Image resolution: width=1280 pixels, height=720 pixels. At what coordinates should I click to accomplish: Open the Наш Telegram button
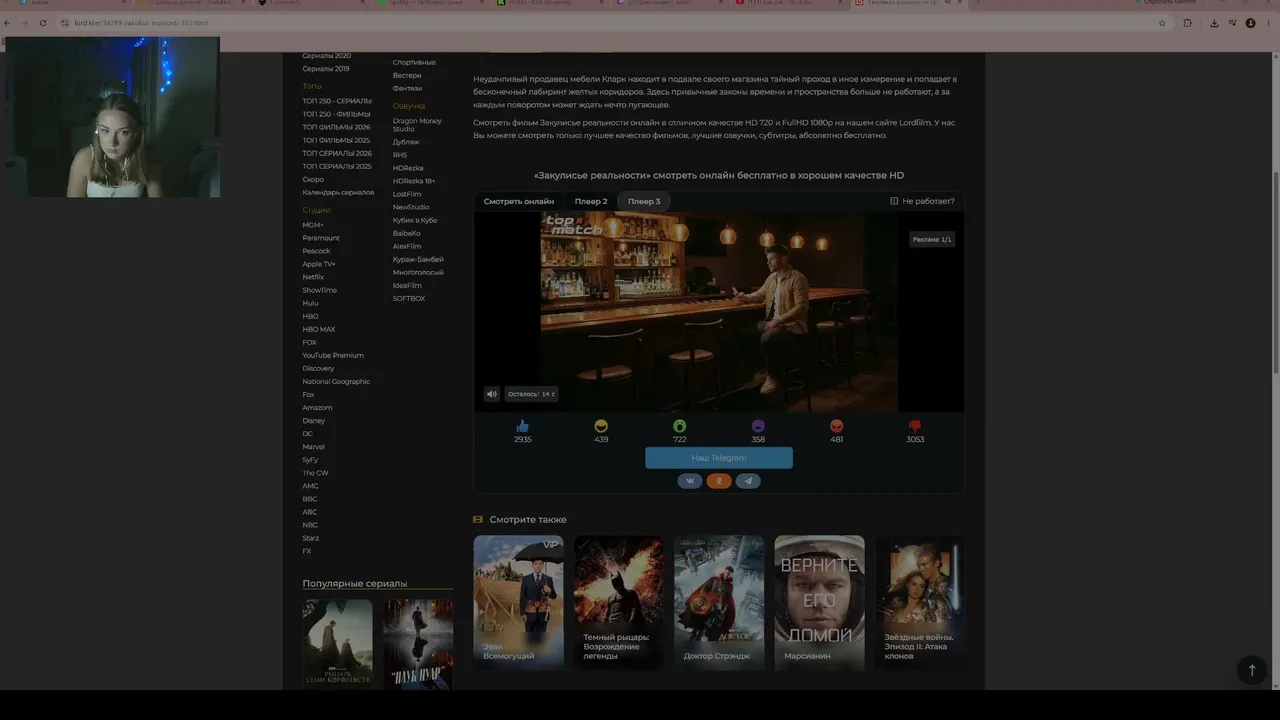coord(719,458)
